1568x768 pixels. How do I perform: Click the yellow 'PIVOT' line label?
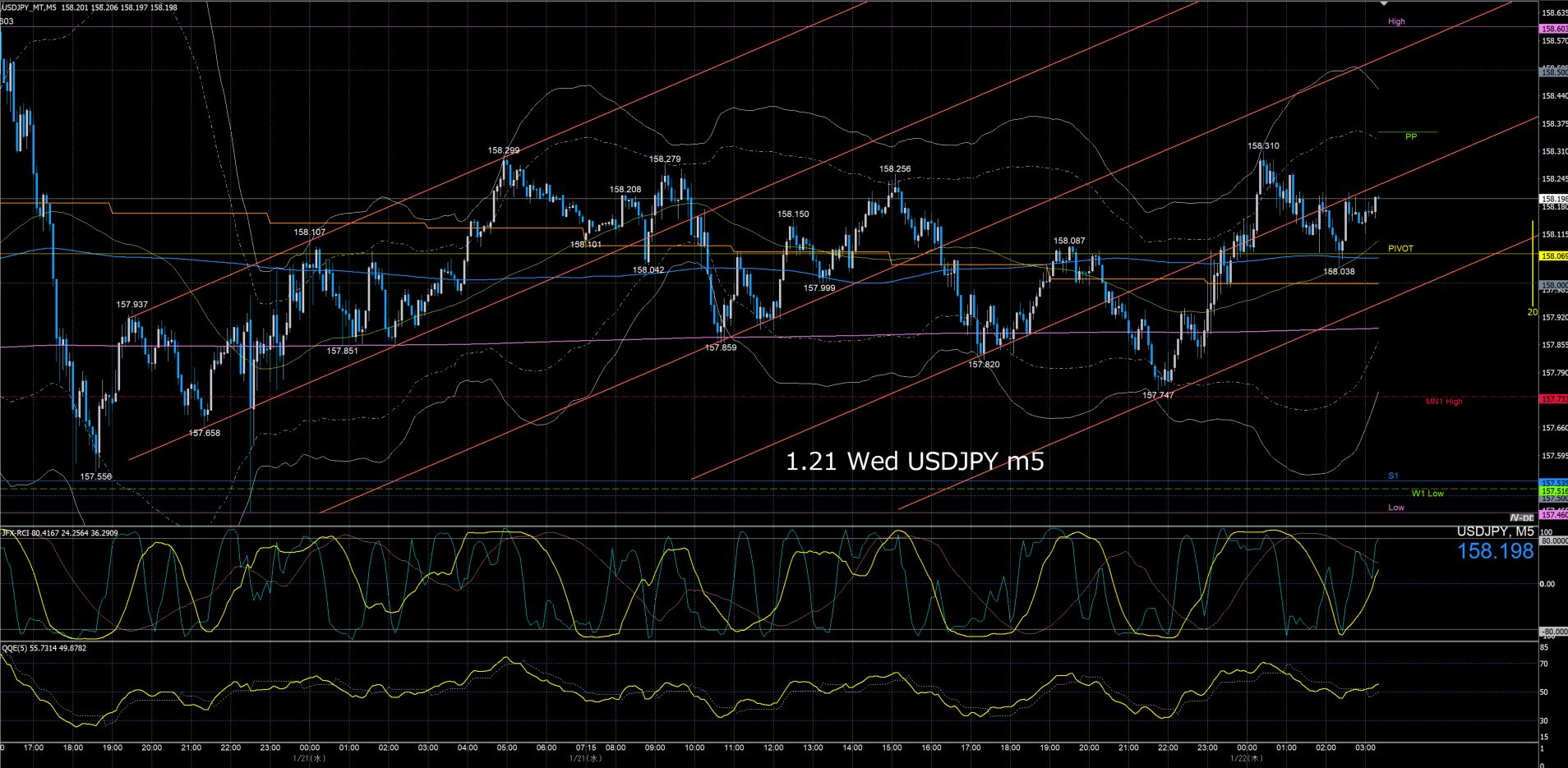coord(1400,248)
